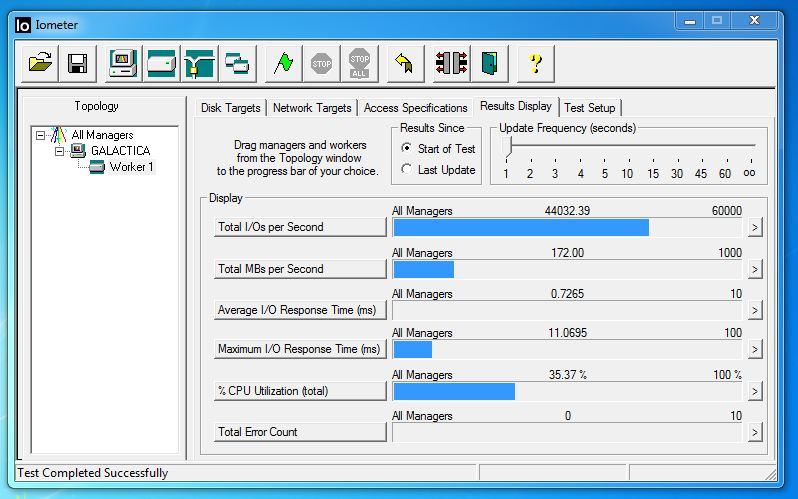
Task: Open details arrow for Average I/O Response Time
Action: tap(755, 310)
